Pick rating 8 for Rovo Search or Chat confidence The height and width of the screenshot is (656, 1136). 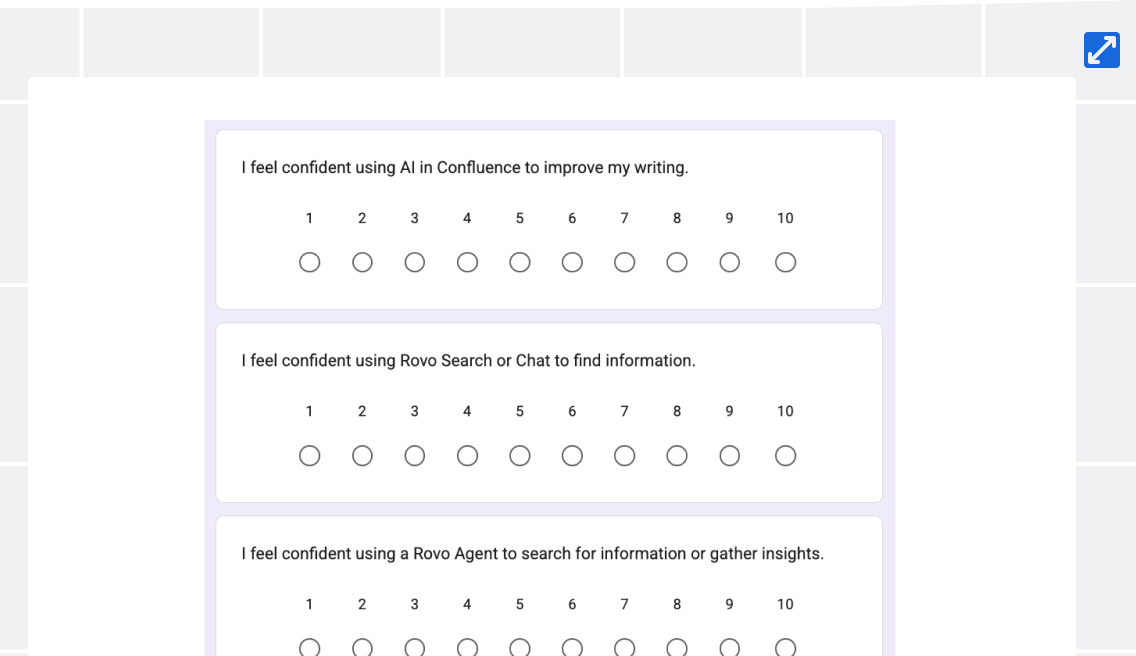(677, 456)
